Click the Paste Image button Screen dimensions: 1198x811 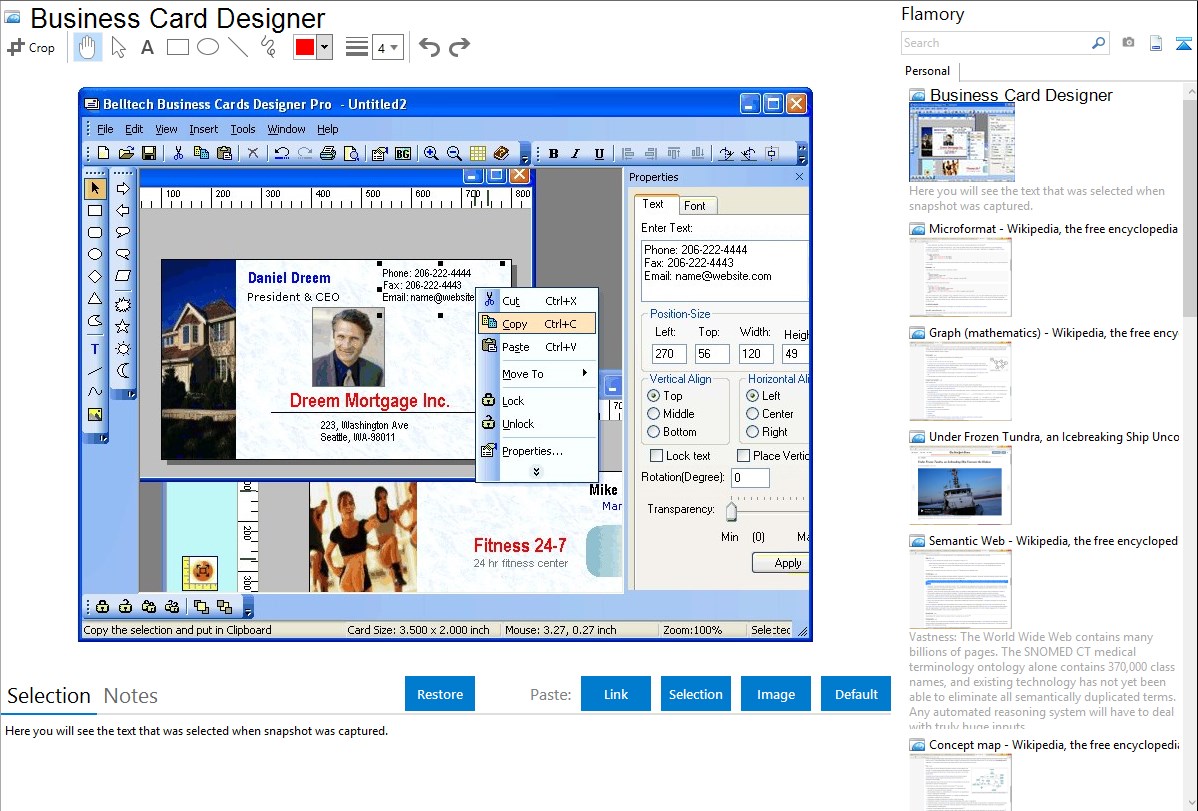point(775,694)
